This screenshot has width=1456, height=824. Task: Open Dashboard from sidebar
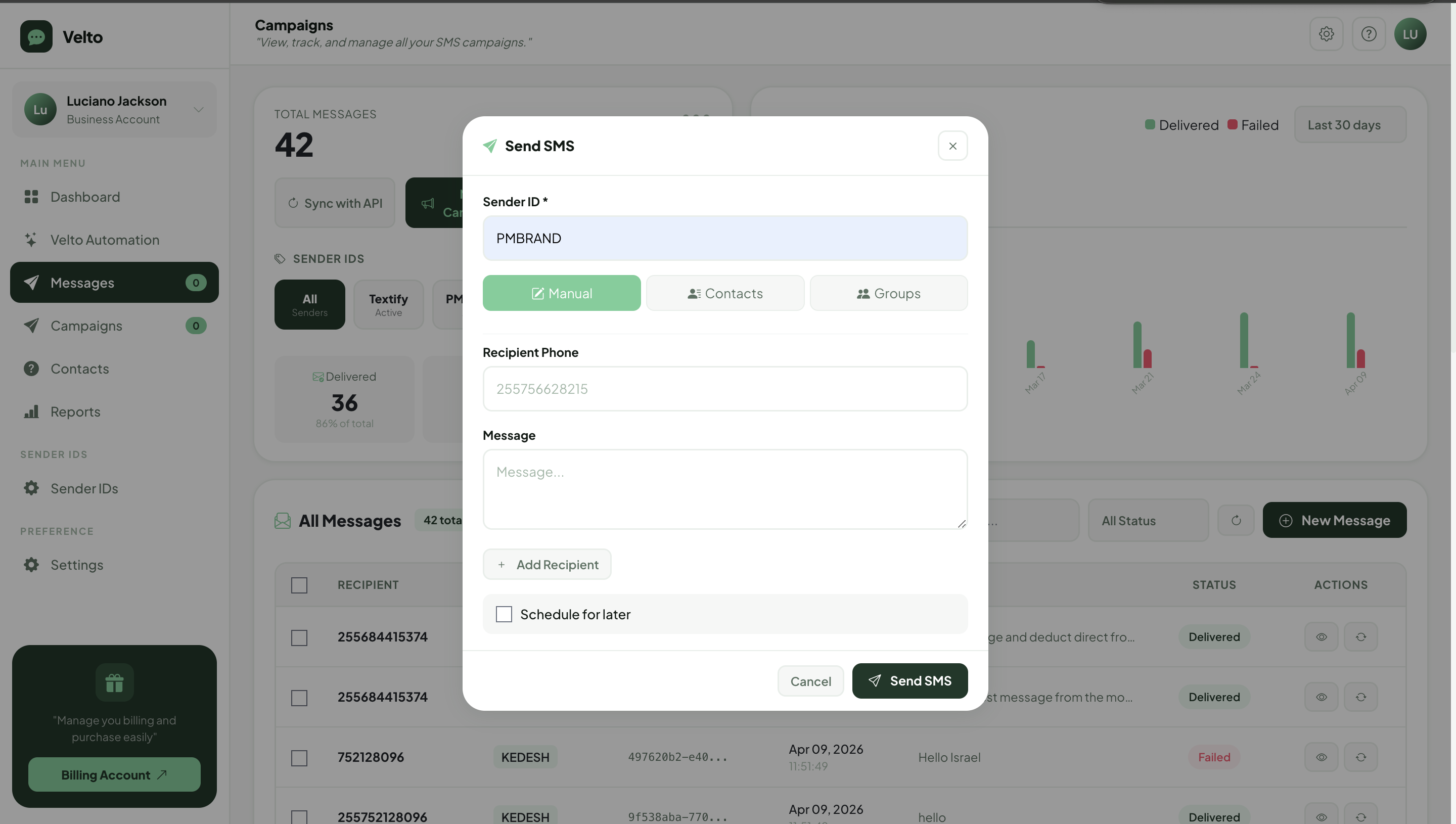[114, 197]
